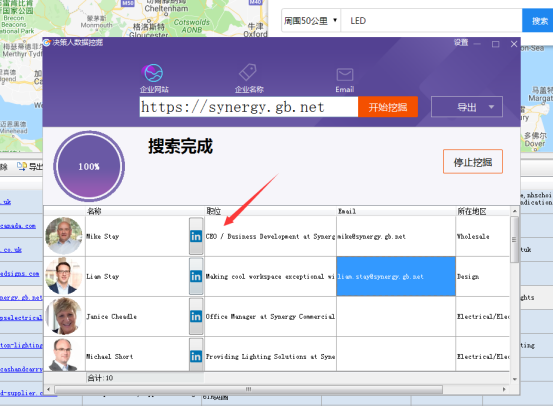Screen dimensions: 554x407
Task: Click the Design region cell
Action: pos(483,276)
